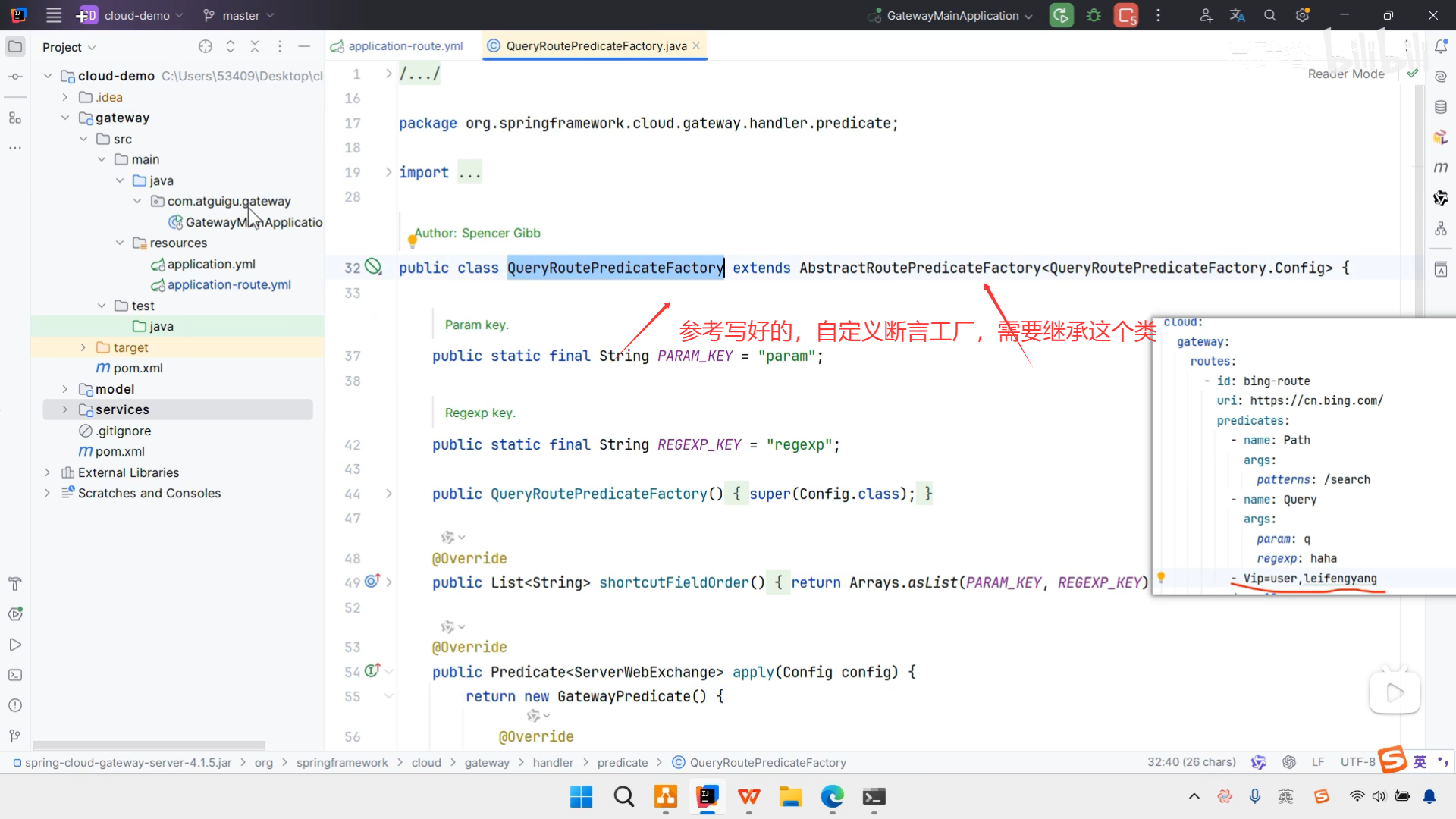The image size is (1456, 819).
Task: Switch to the application-route.yml tab
Action: tap(406, 45)
